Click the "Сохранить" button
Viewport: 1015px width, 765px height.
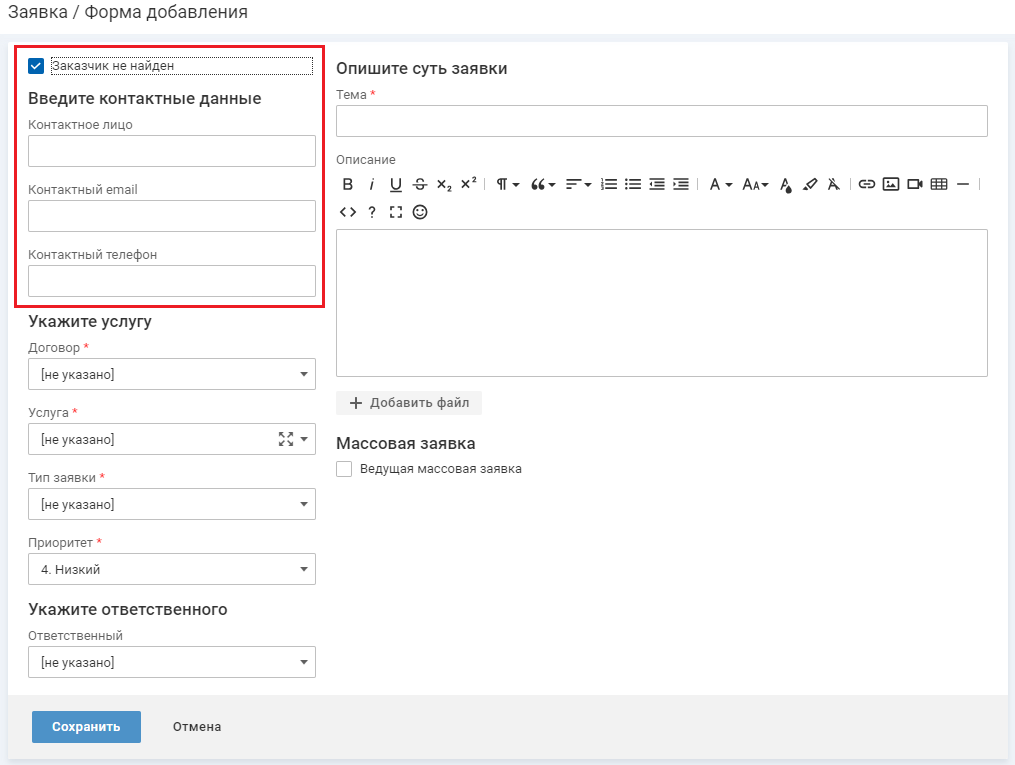(86, 727)
